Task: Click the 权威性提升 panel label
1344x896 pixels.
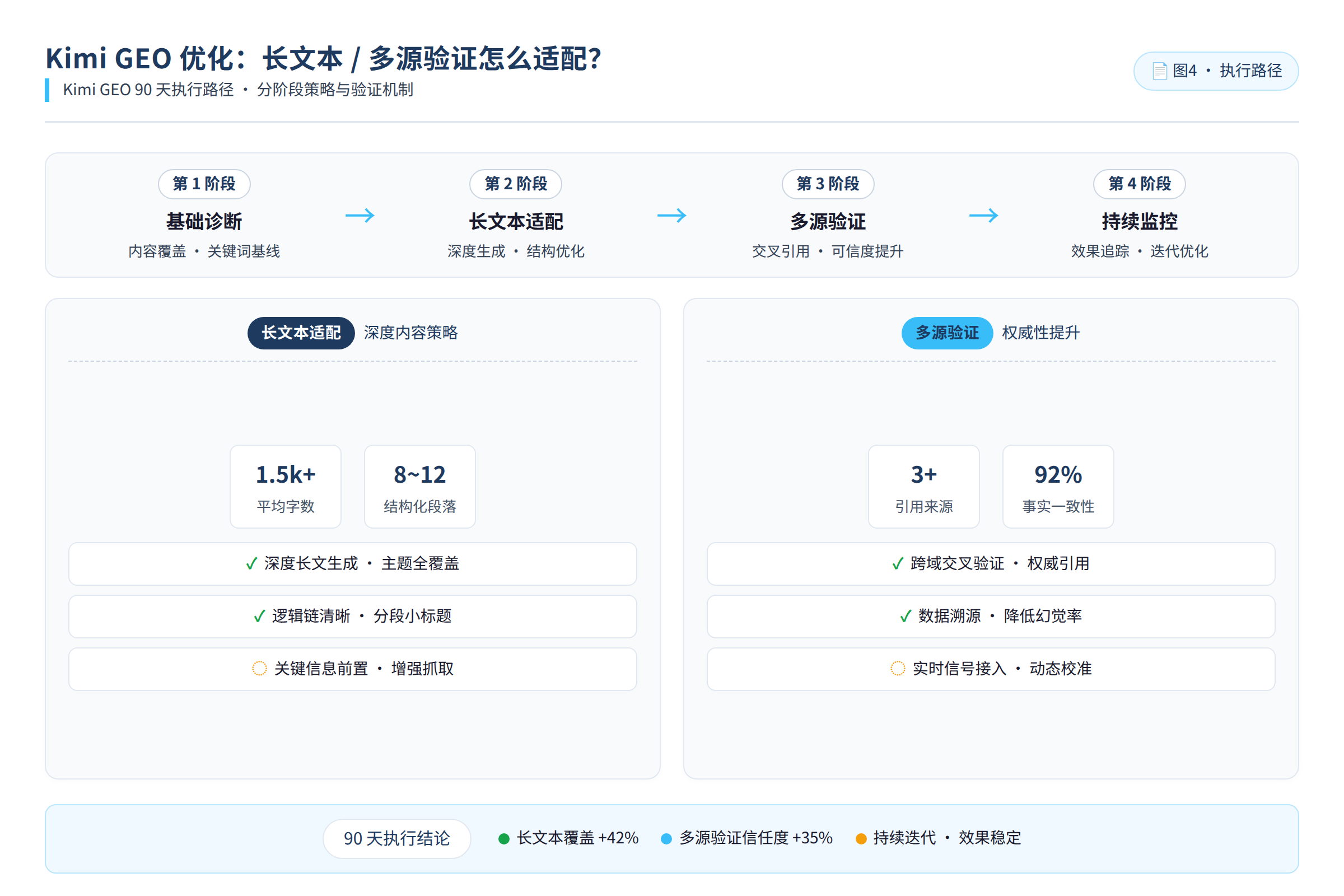Action: (1041, 333)
